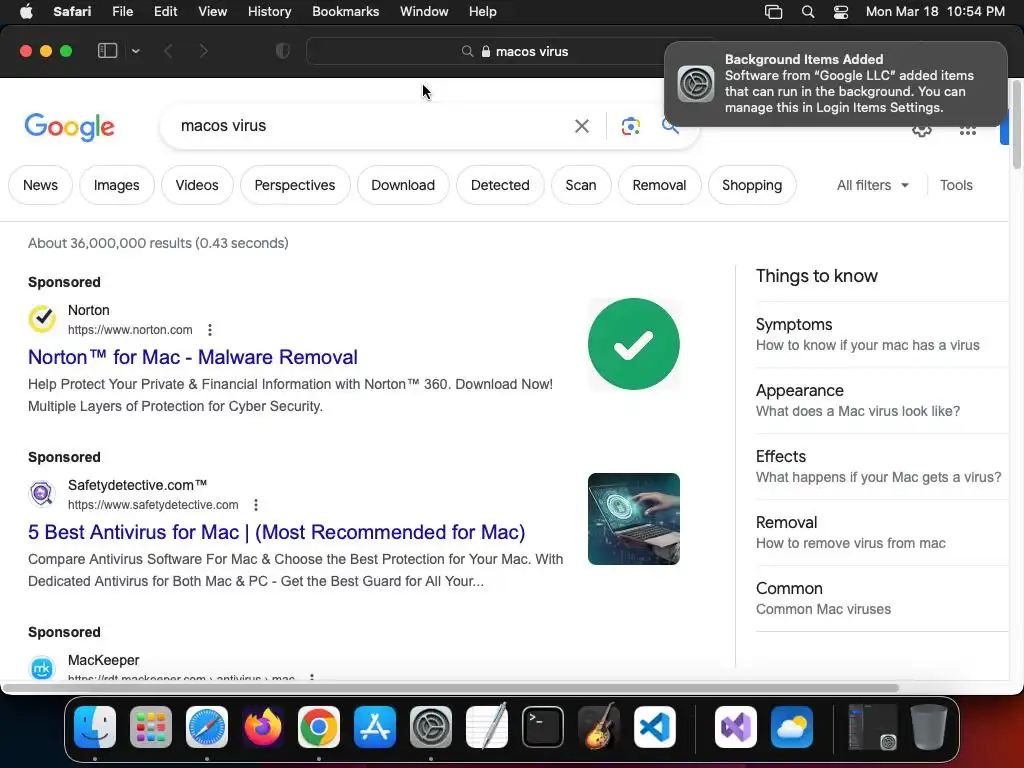Open the History menu
This screenshot has width=1024, height=768.
pyautogui.click(x=269, y=11)
